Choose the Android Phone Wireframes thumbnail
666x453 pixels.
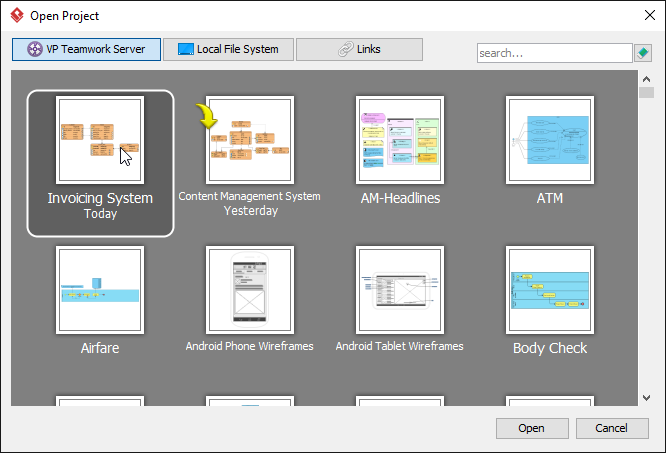pos(250,290)
